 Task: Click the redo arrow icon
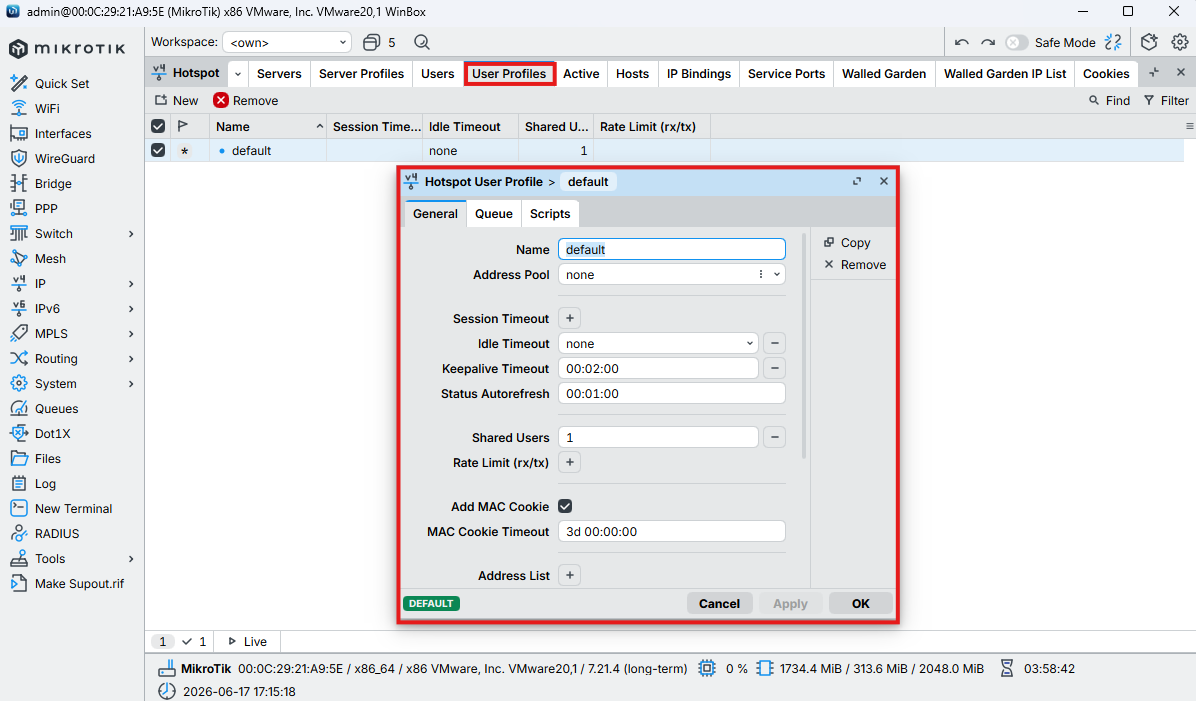coord(988,43)
